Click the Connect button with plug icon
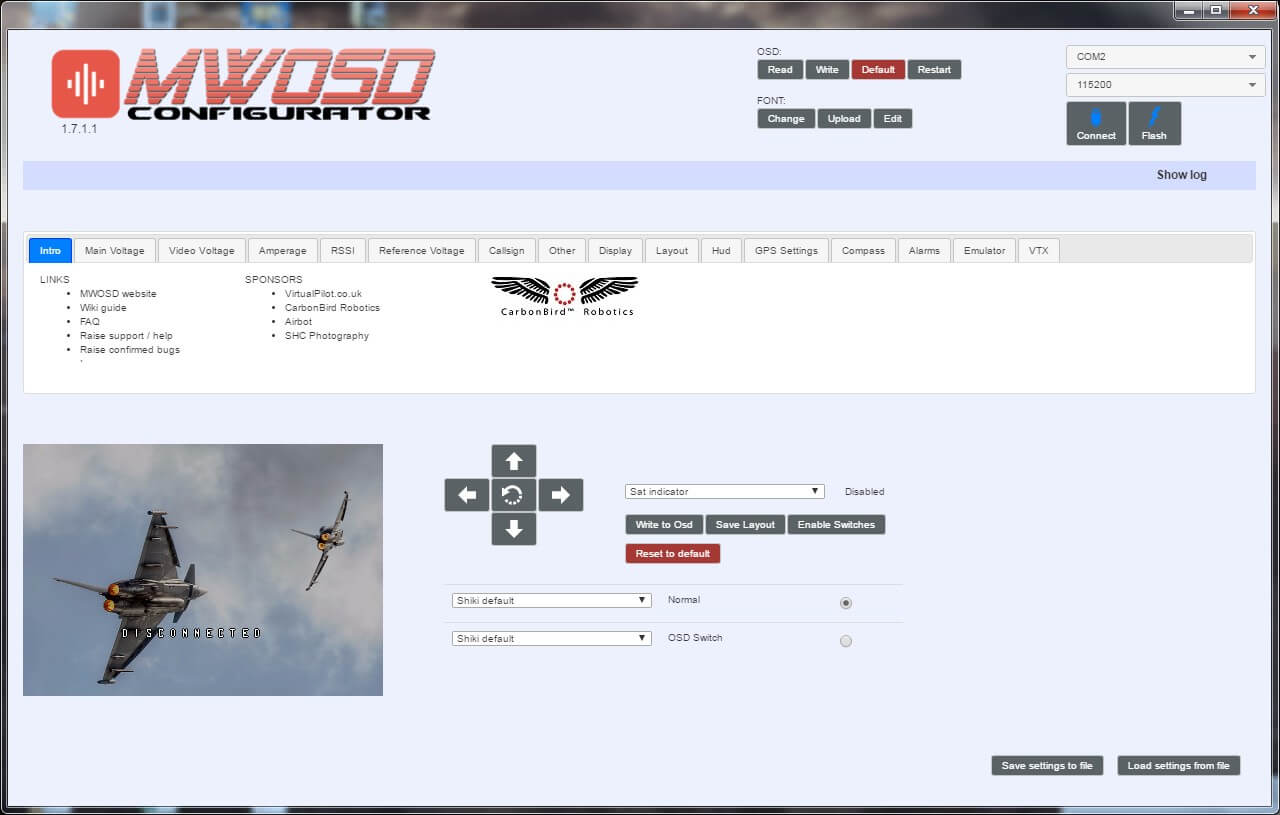 click(x=1096, y=123)
